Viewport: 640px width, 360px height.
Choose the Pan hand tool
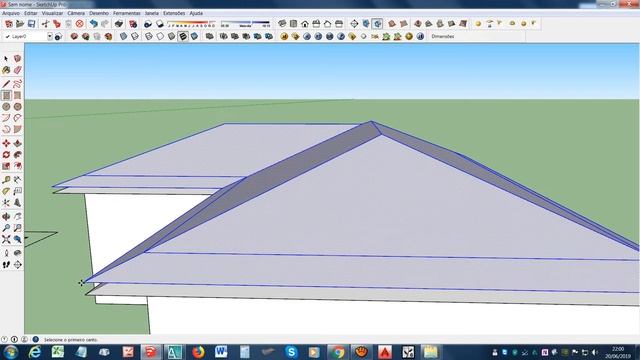point(18,217)
